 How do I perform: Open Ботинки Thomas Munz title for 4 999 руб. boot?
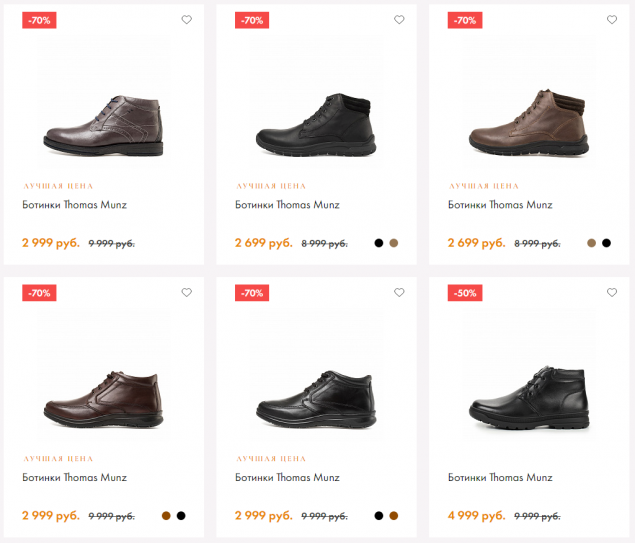pyautogui.click(x=500, y=477)
